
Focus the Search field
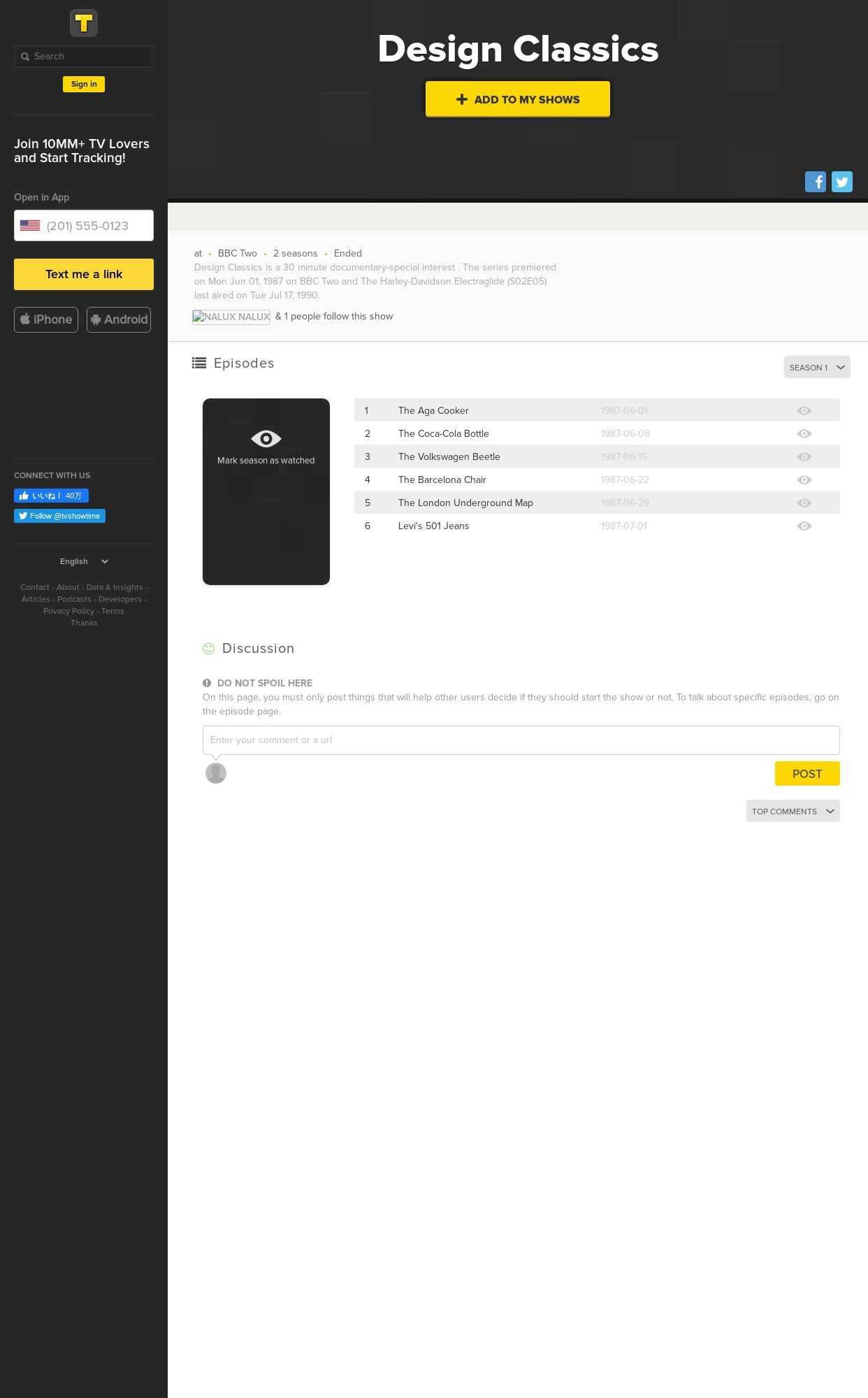pyautogui.click(x=84, y=57)
